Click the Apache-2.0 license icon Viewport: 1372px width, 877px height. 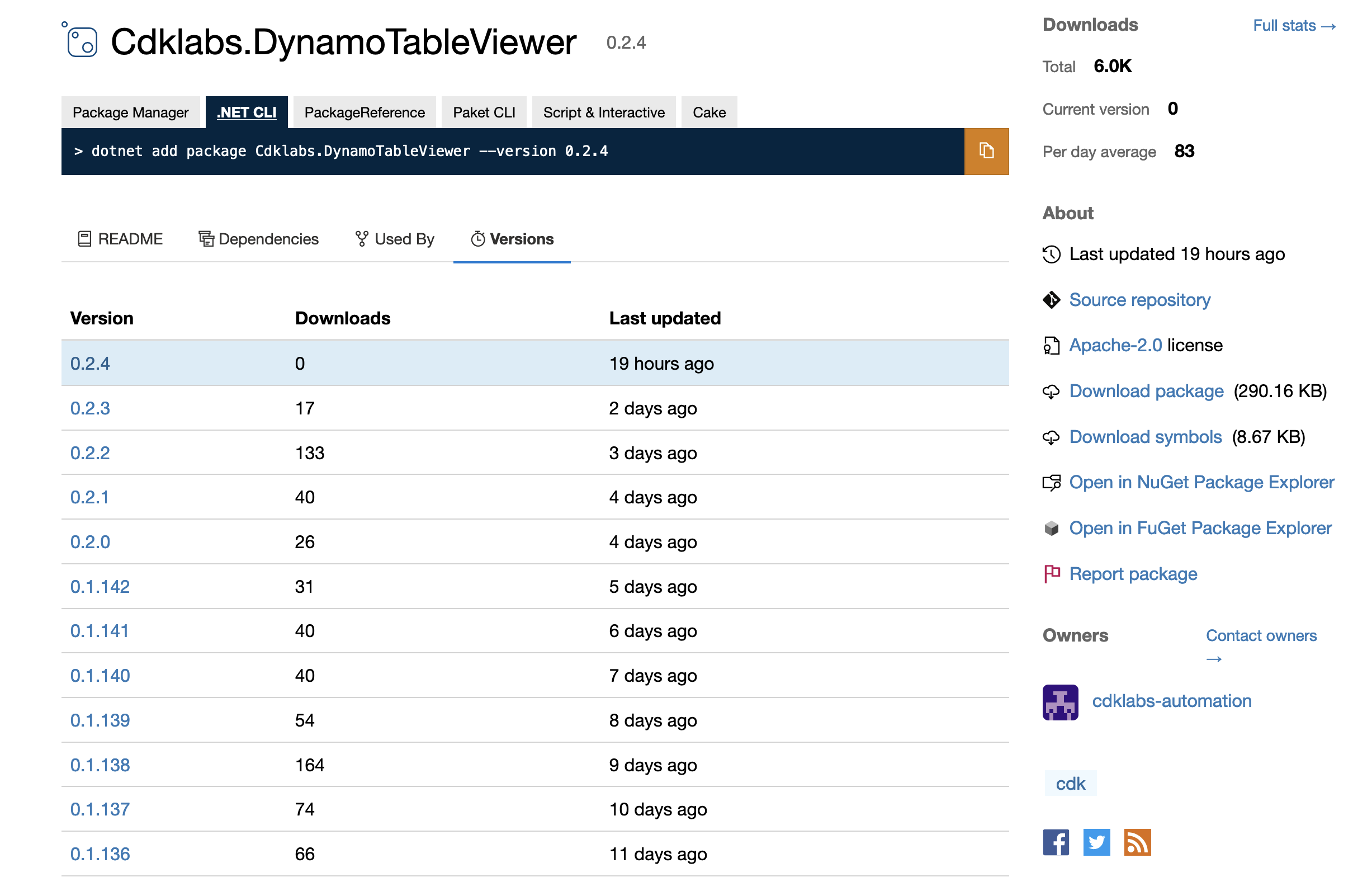(1051, 345)
